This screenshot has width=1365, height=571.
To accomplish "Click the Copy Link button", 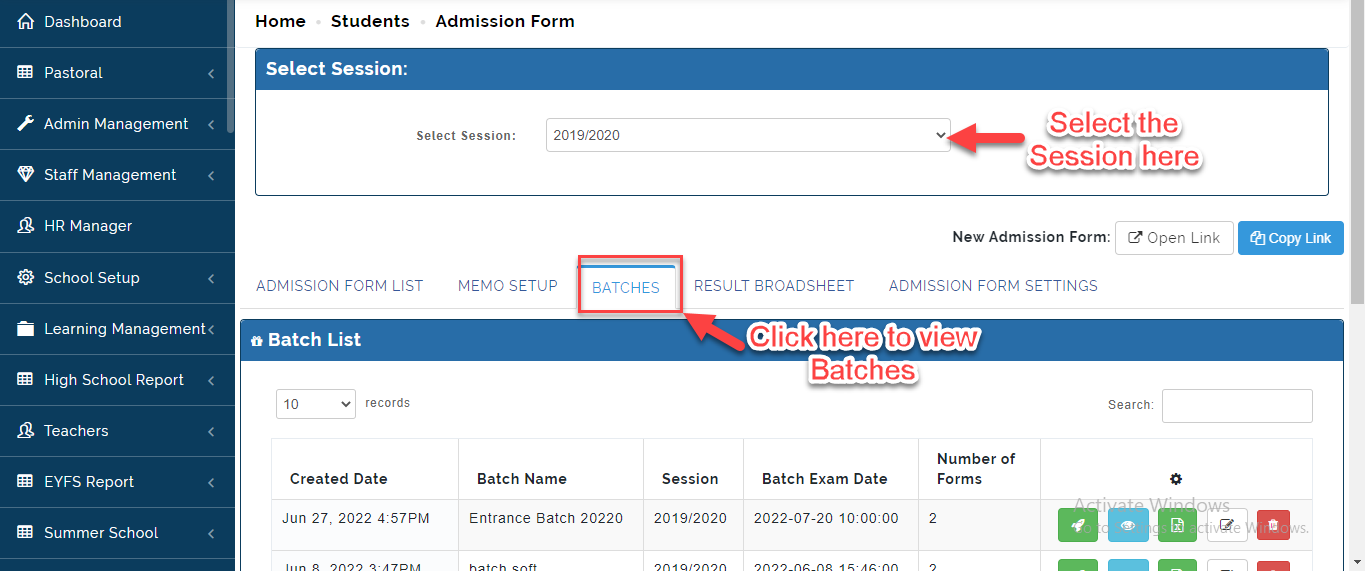I will (x=1291, y=238).
